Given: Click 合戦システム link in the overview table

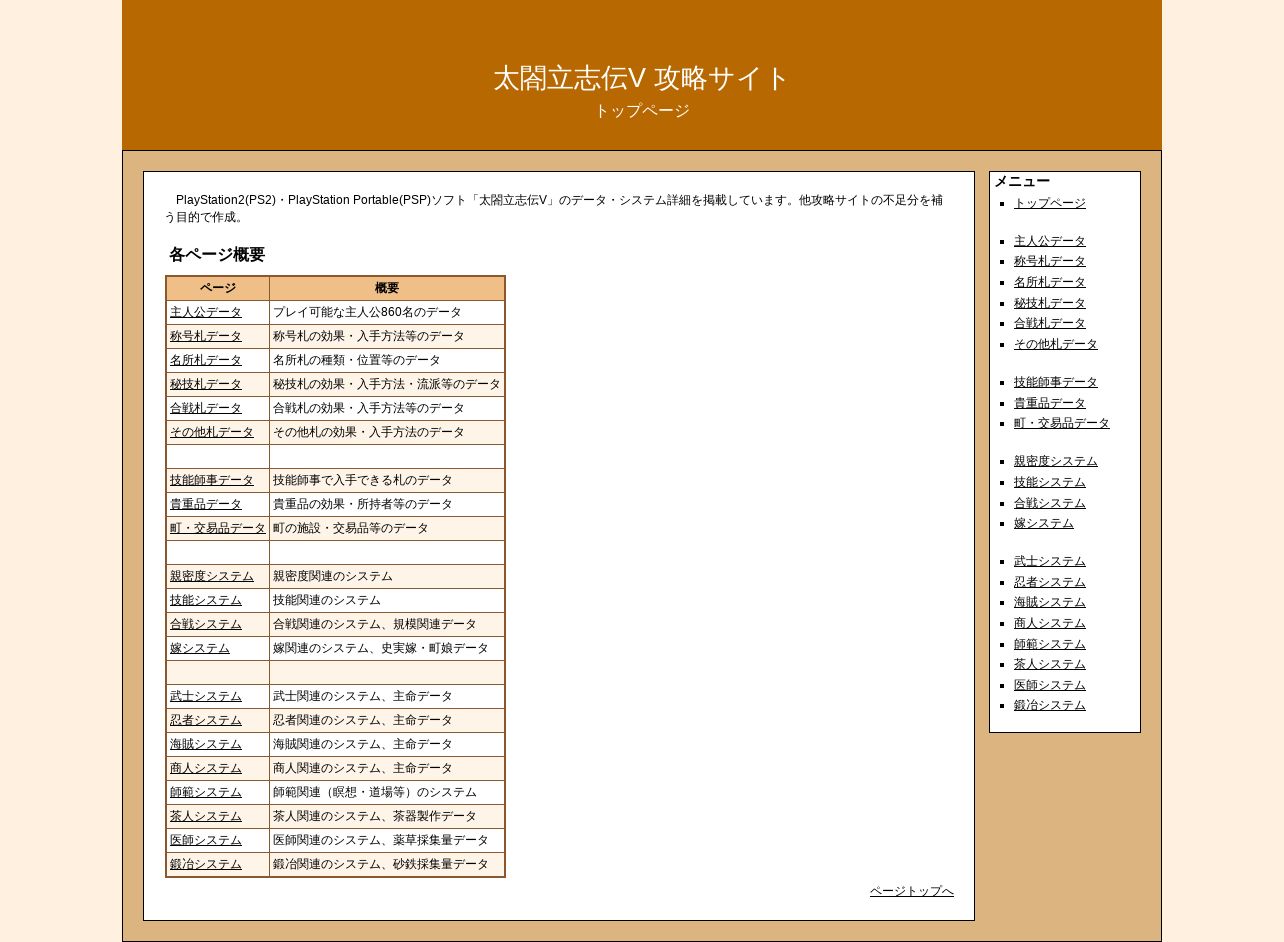Looking at the screenshot, I should [205, 624].
